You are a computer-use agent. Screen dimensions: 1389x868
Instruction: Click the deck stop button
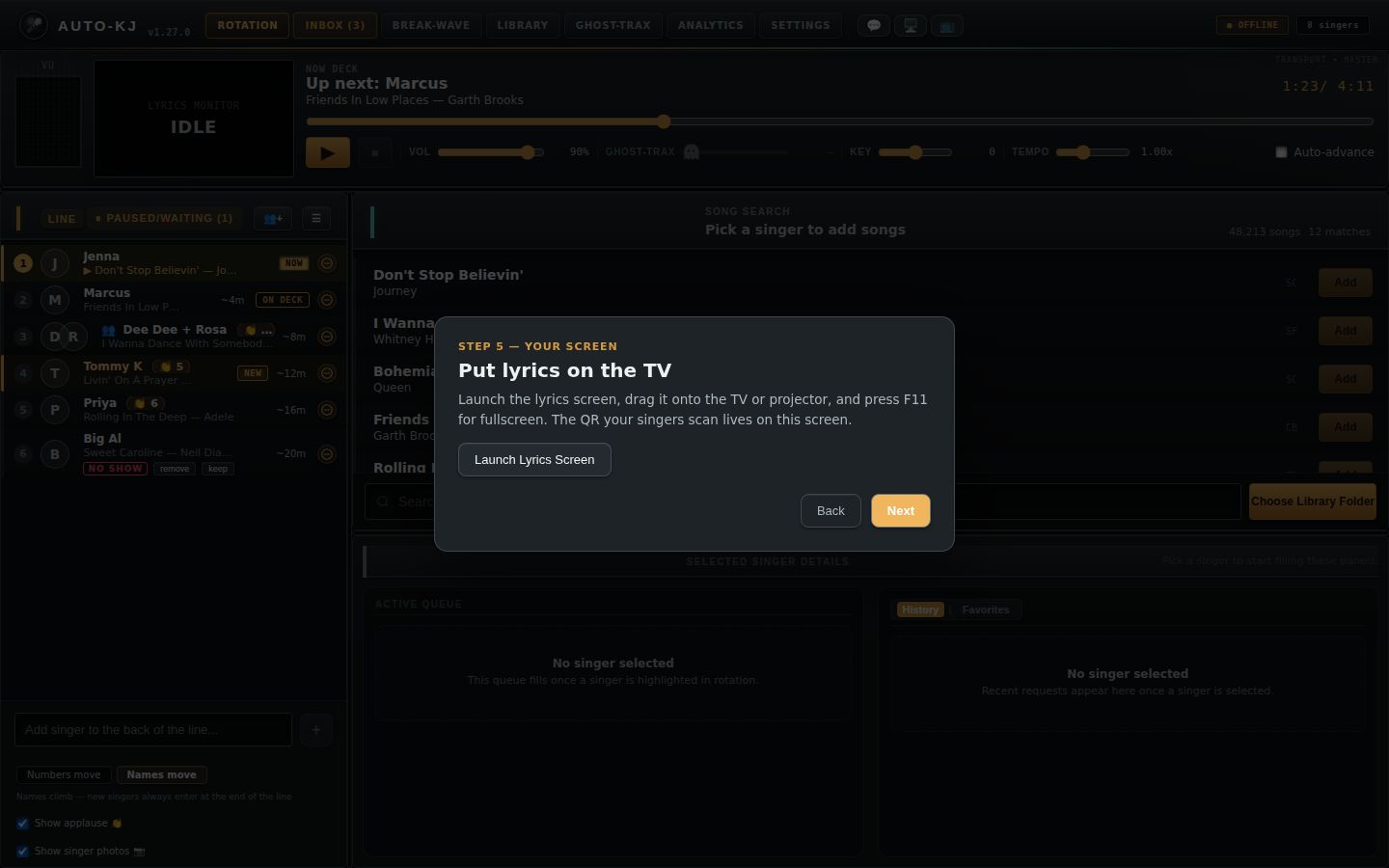tap(375, 152)
